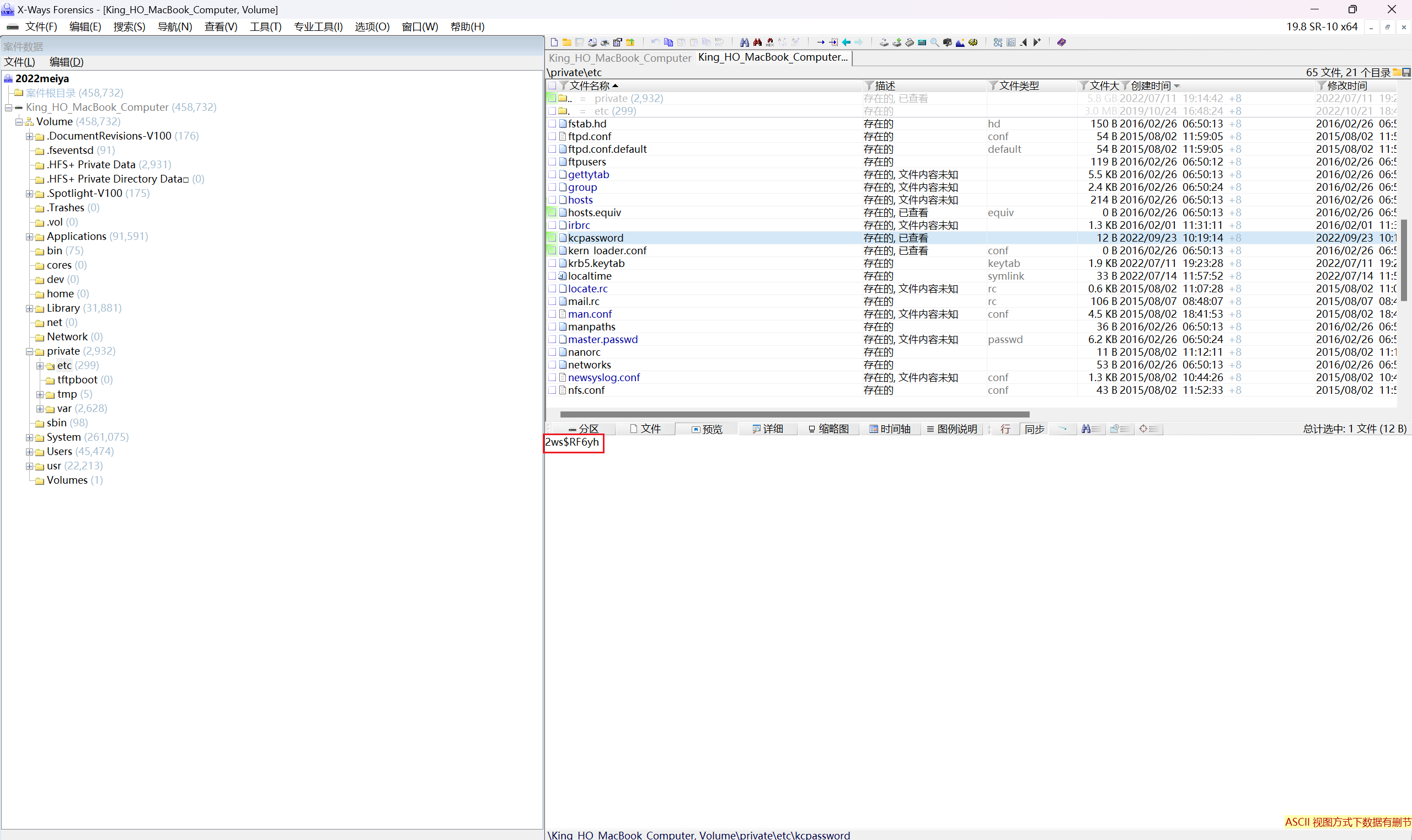Tick the checkbox for hosts

552,200
